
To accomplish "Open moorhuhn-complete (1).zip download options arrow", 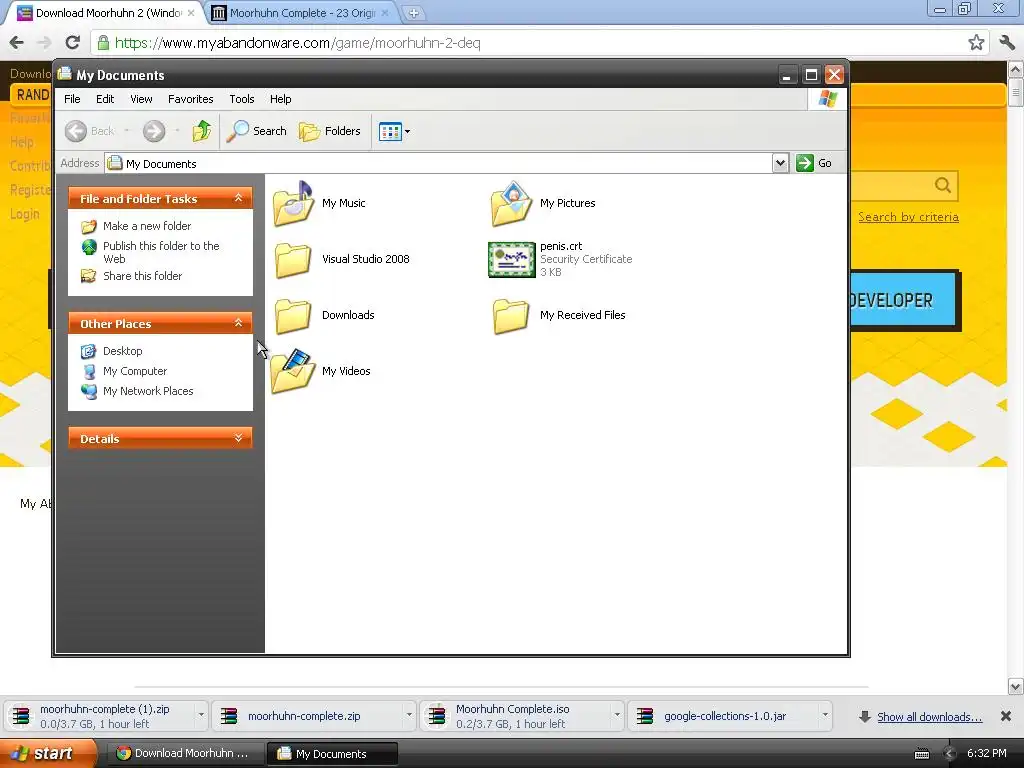I will click(x=201, y=715).
